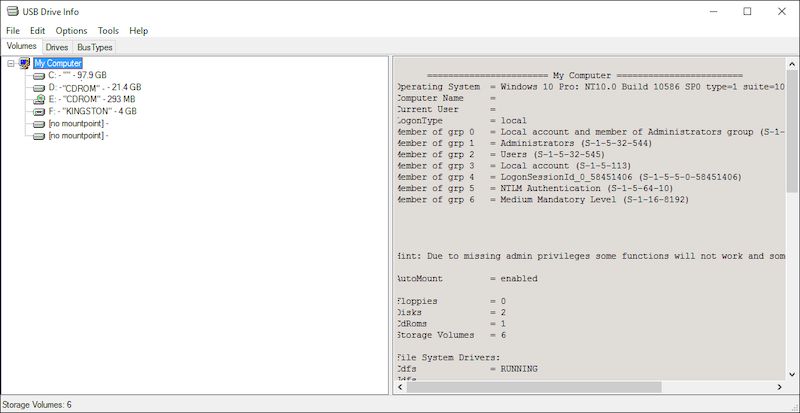Image resolution: width=800 pixels, height=413 pixels.
Task: Click horizontal scrollbar right arrow
Action: (x=780, y=387)
